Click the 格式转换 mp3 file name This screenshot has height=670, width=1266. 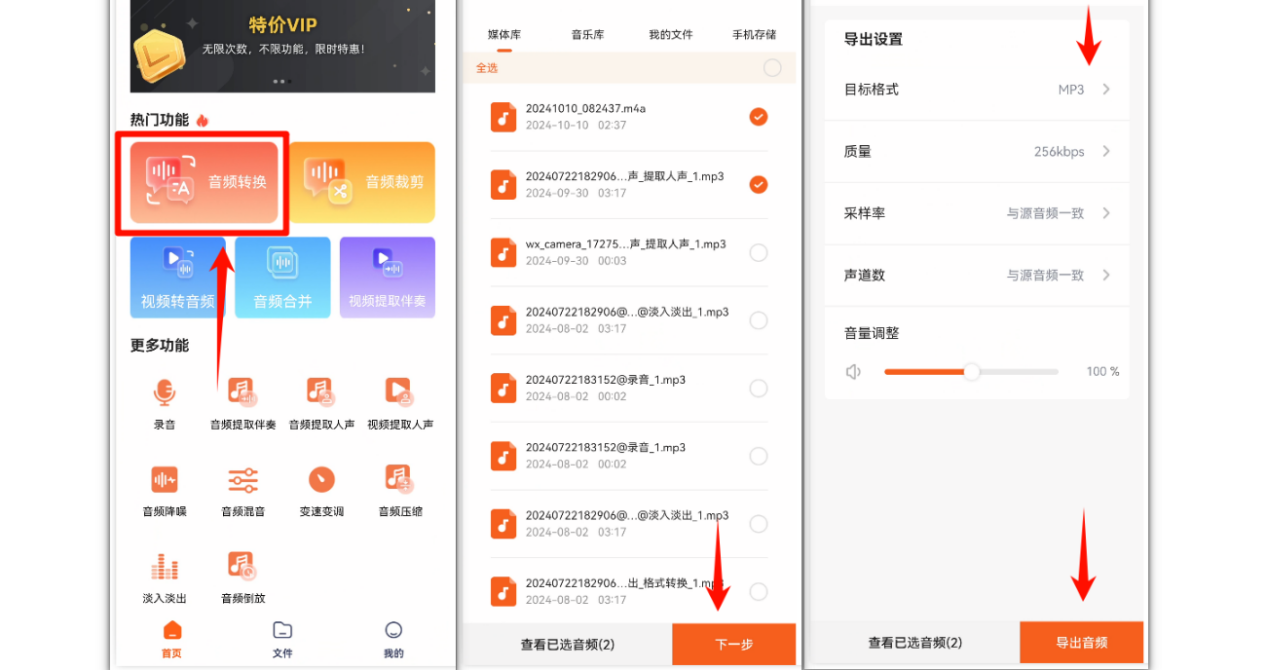coord(624,583)
